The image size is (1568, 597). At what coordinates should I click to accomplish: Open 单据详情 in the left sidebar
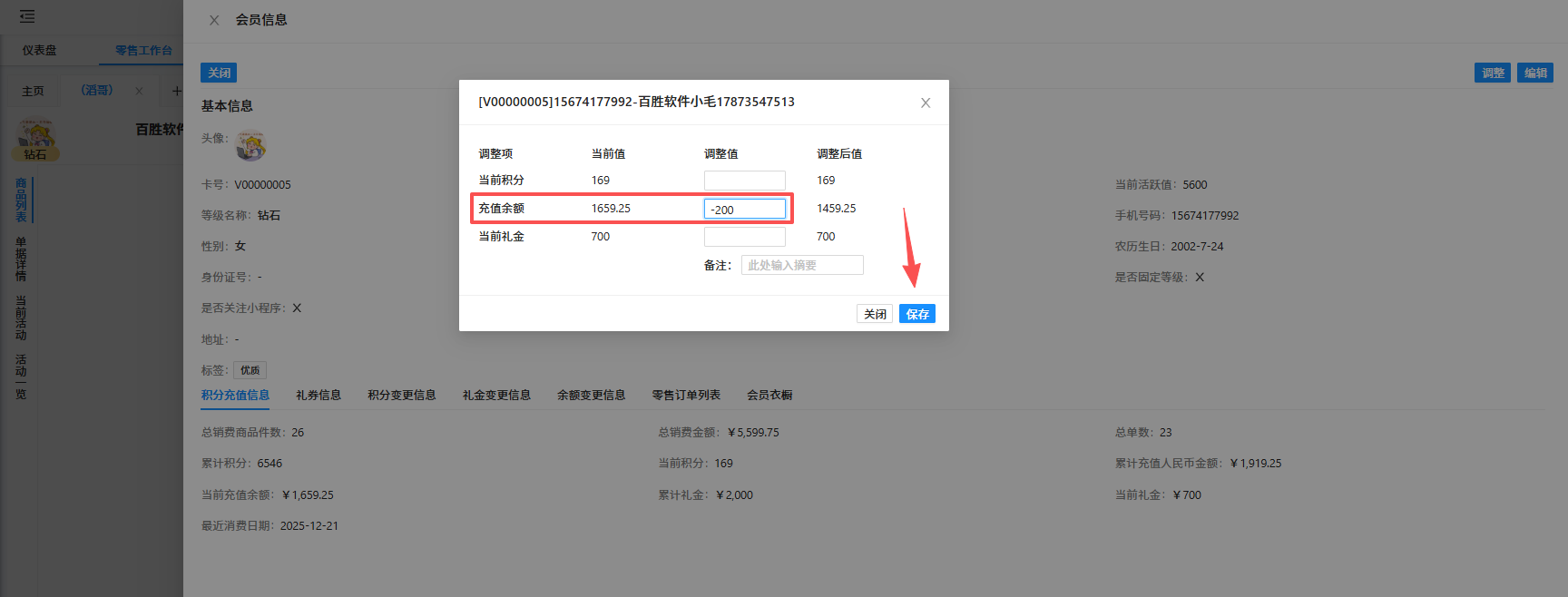(21, 259)
